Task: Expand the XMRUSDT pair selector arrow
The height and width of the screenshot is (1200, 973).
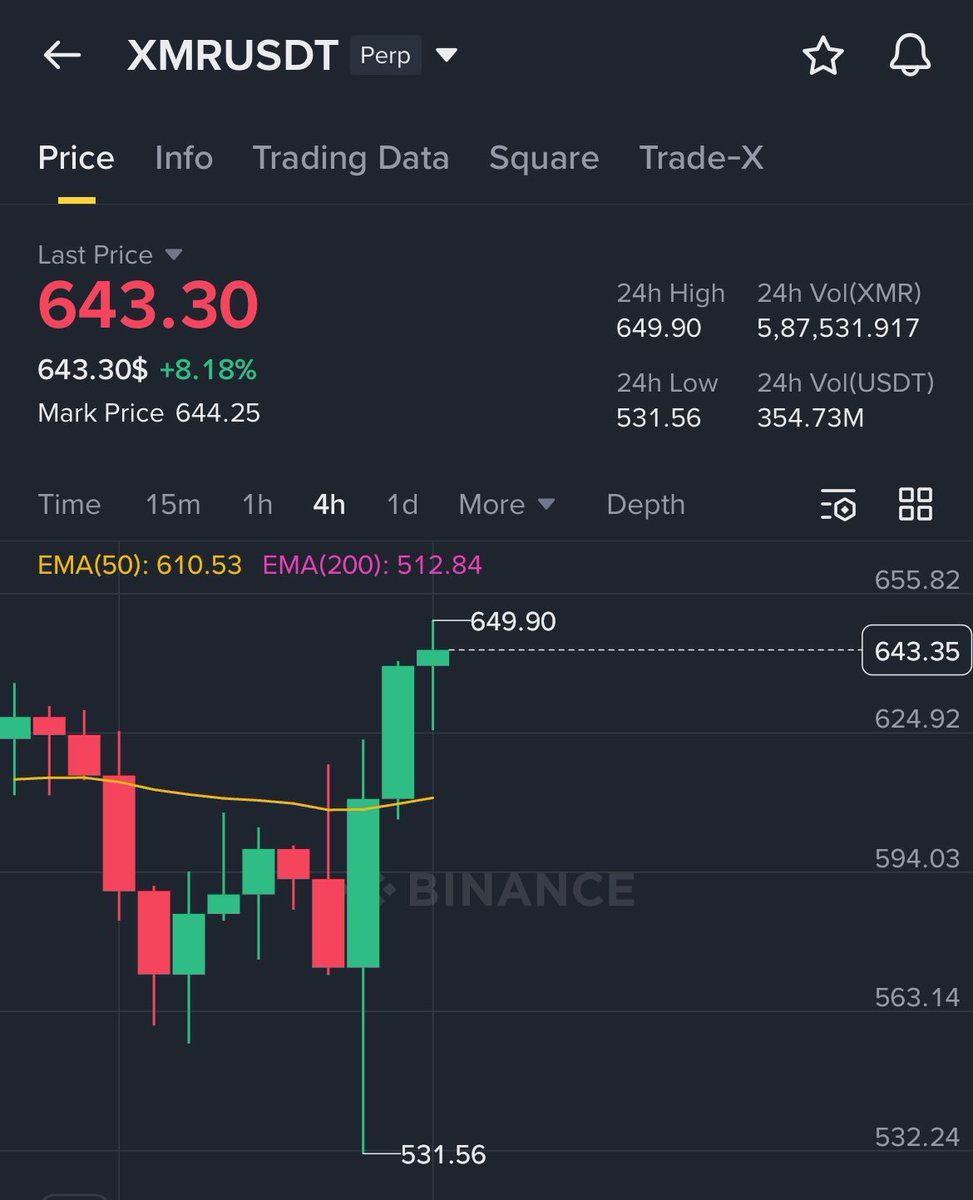Action: click(446, 55)
